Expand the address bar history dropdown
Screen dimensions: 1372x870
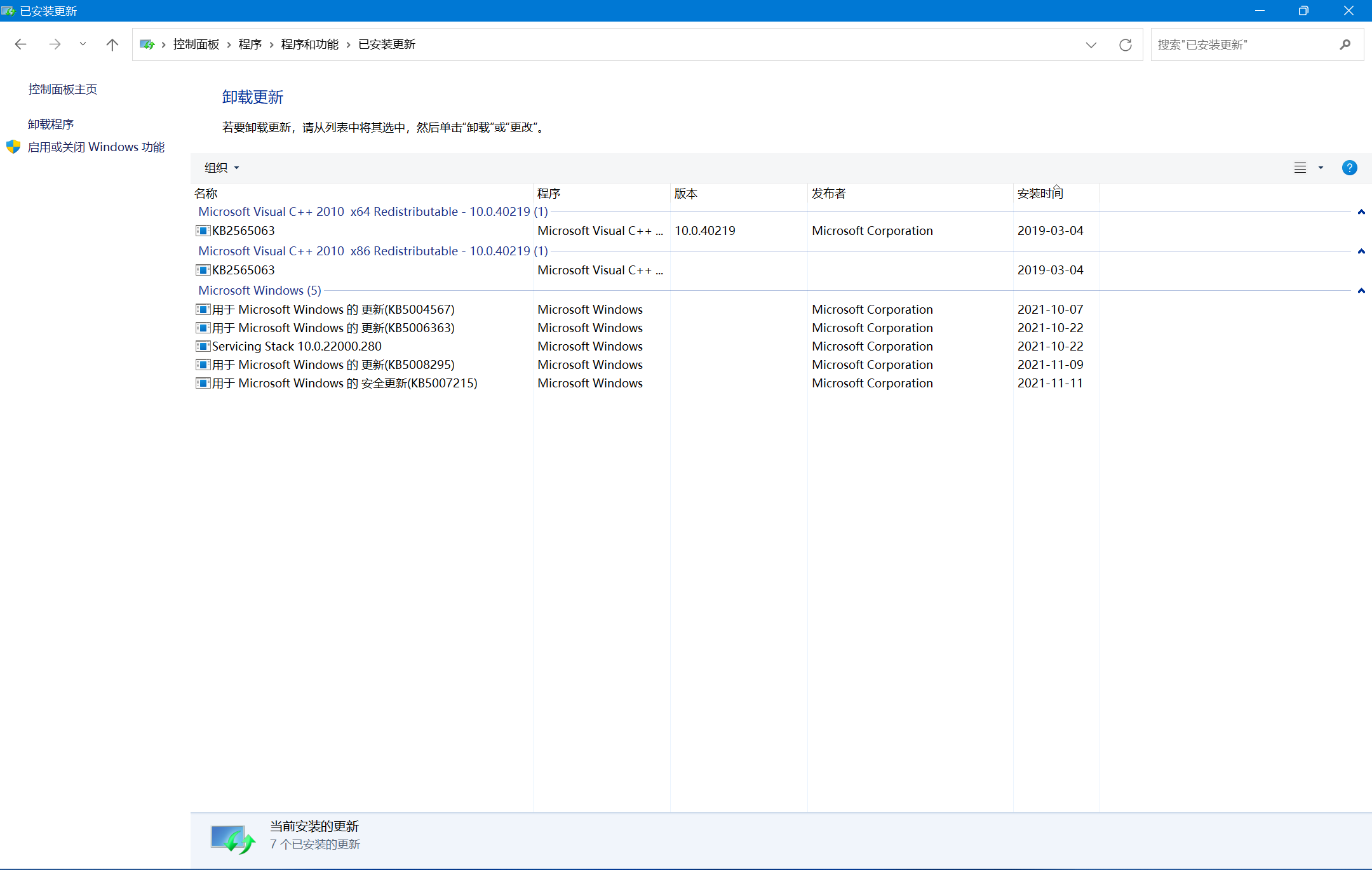point(1091,44)
